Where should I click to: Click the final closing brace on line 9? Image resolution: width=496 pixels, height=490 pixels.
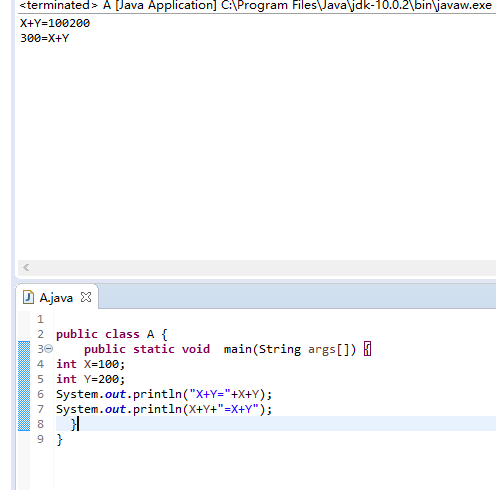[60, 439]
